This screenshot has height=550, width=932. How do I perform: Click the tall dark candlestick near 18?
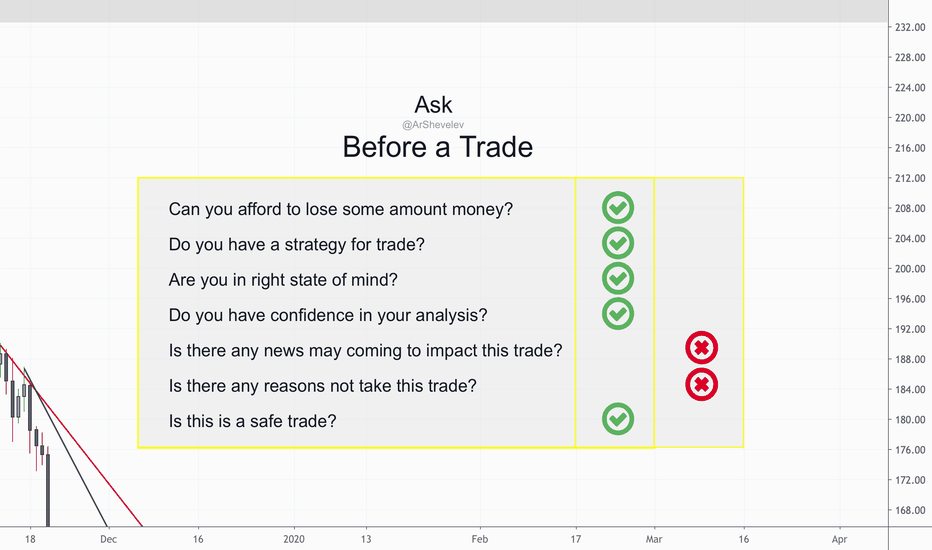pos(48,491)
